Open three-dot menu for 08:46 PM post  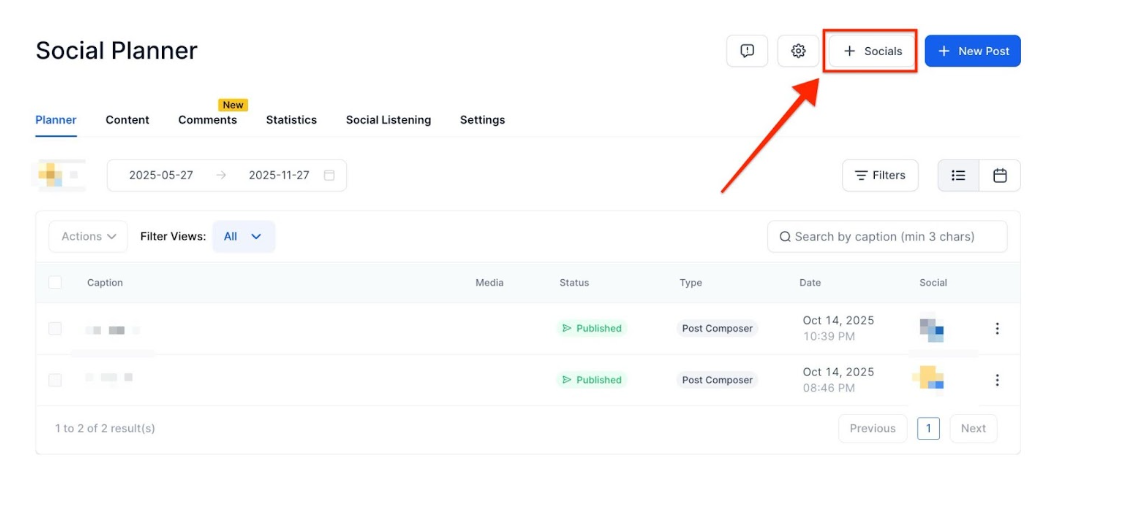click(x=996, y=380)
